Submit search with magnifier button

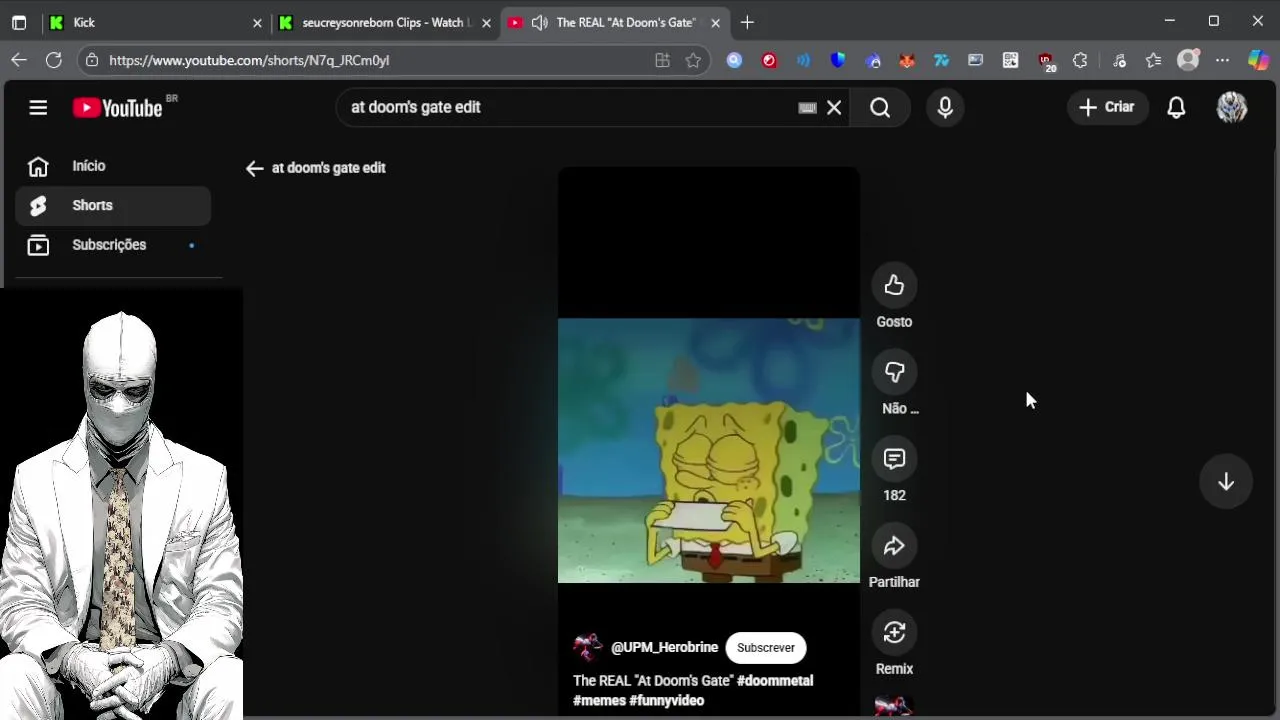(x=880, y=107)
